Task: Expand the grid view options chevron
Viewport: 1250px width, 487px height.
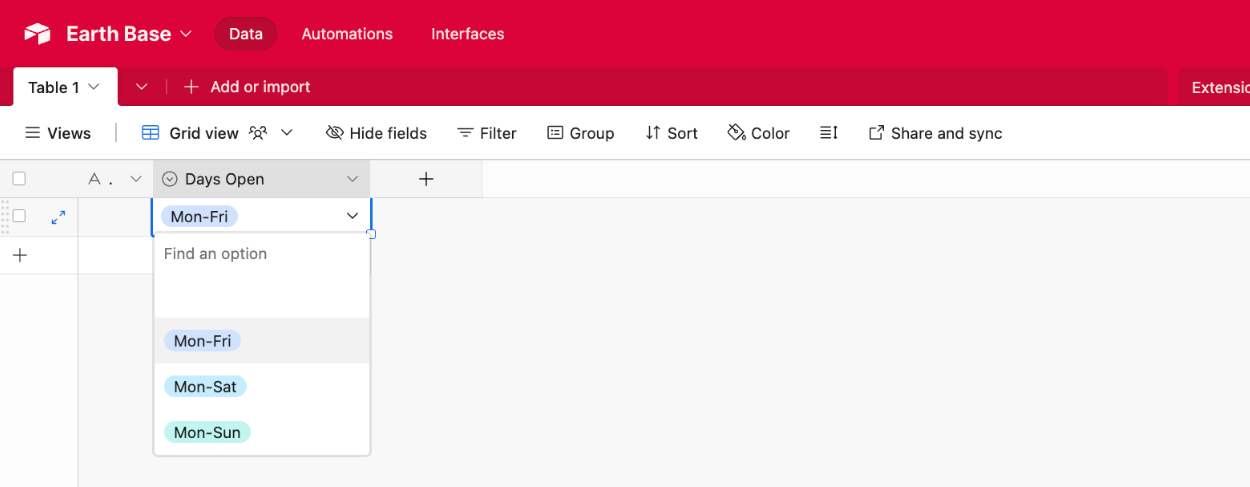Action: (287, 133)
